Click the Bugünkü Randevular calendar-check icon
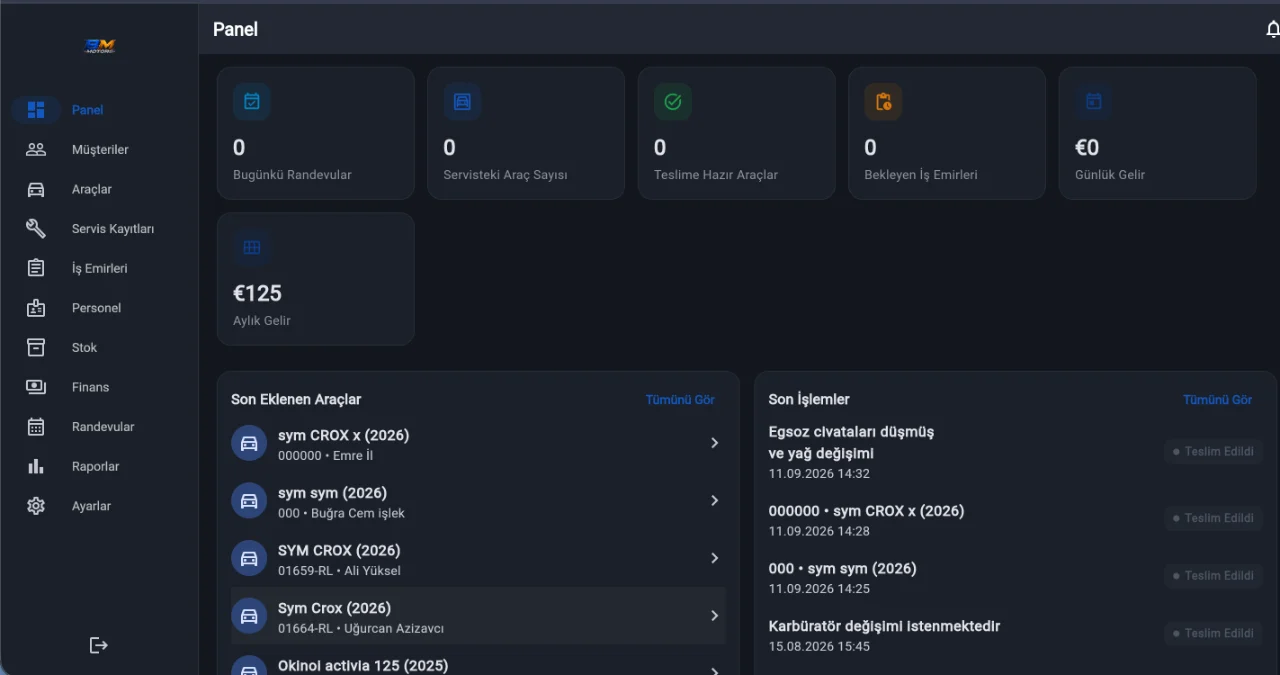This screenshot has width=1280, height=675. 252,102
